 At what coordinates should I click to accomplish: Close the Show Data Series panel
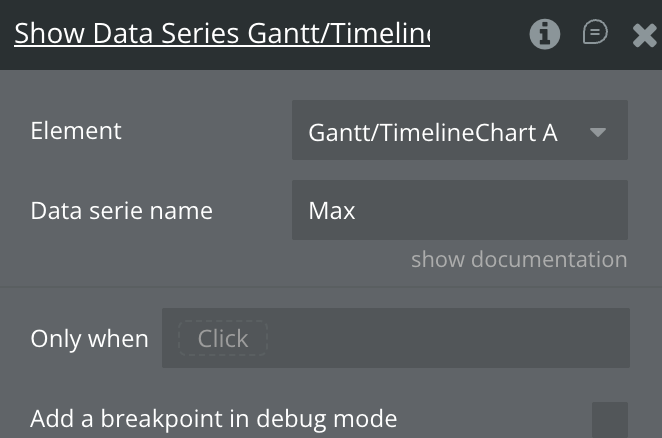point(645,35)
